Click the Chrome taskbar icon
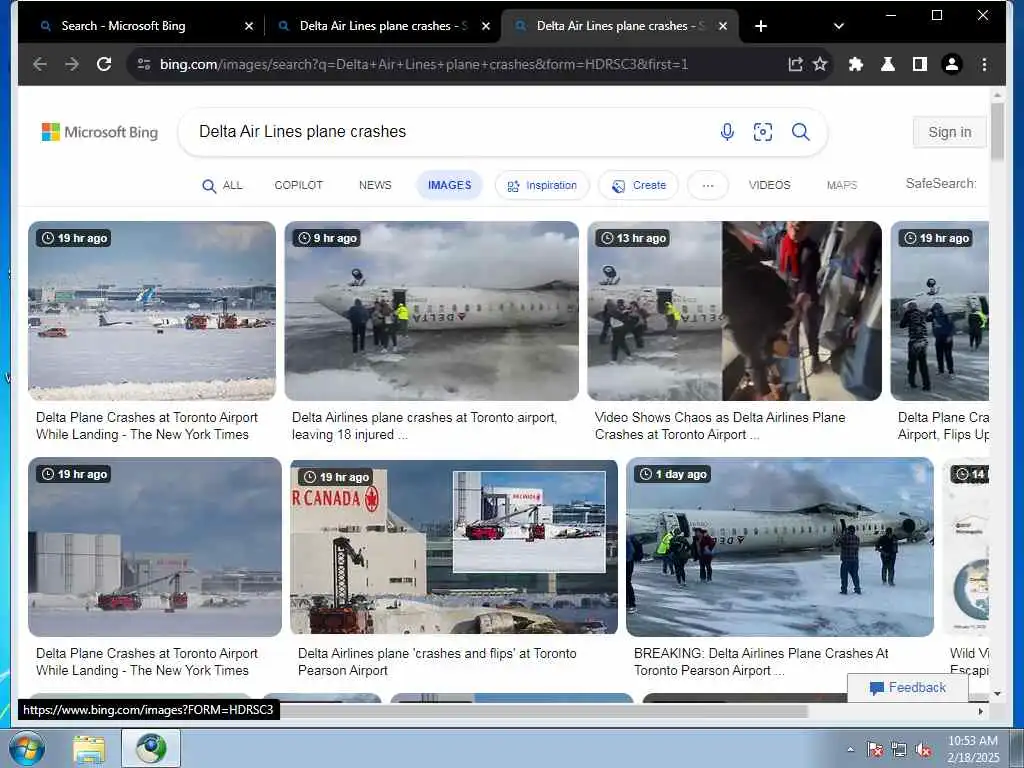The image size is (1024, 768). (151, 748)
